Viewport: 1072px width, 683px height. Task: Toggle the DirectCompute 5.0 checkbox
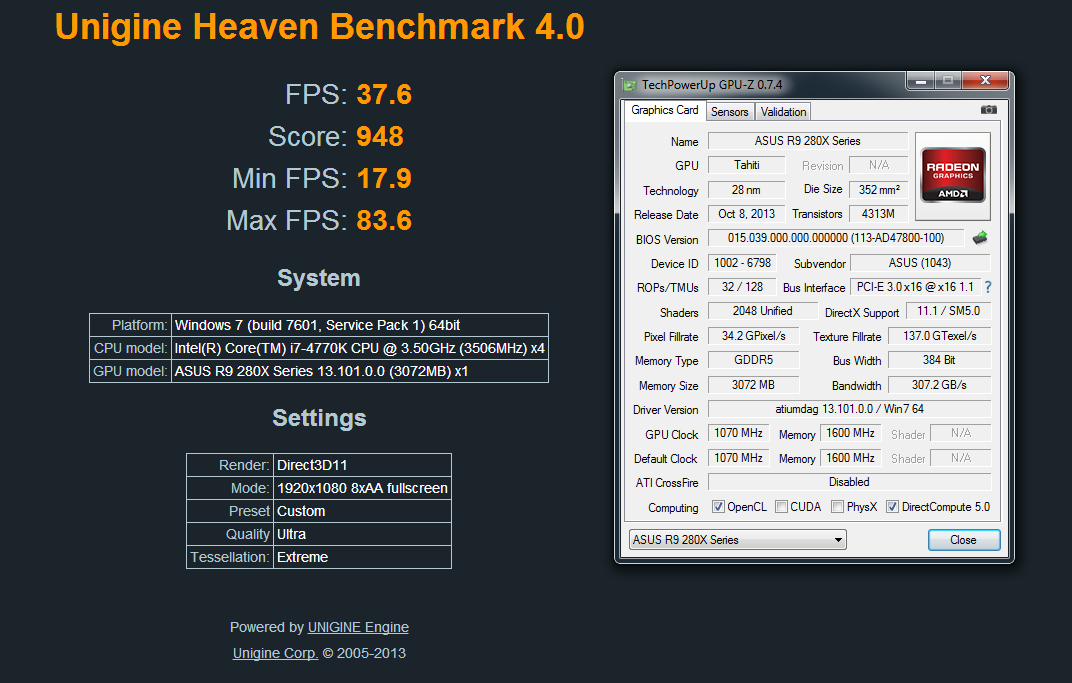pos(892,507)
